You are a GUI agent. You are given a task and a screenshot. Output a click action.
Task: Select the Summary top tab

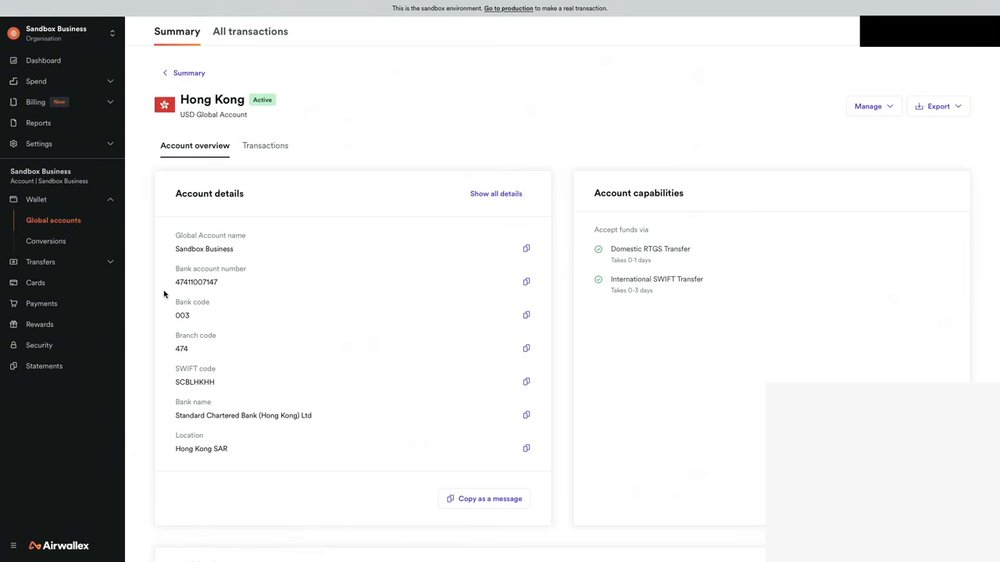tap(177, 31)
